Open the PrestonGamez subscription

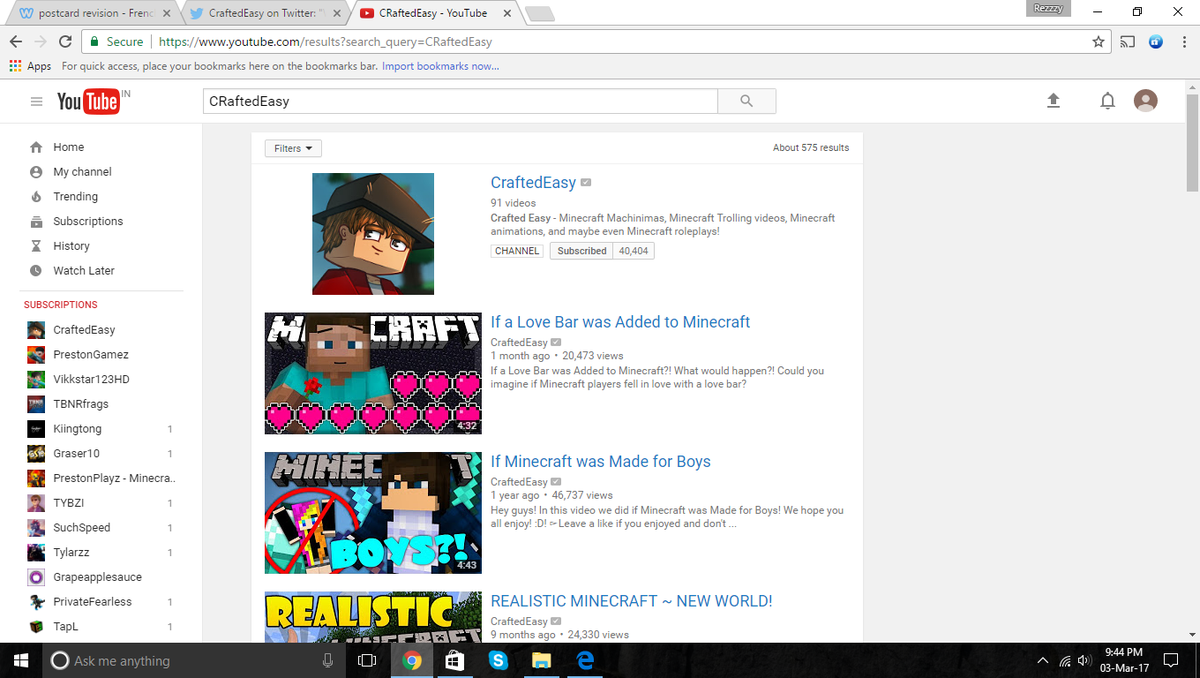91,354
